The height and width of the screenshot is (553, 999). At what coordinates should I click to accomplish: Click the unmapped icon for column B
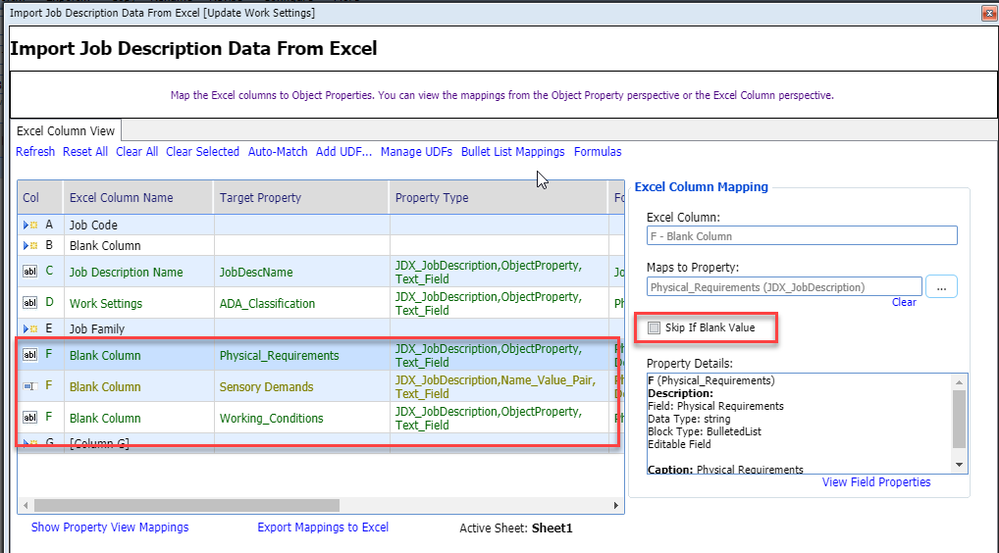tap(30, 245)
